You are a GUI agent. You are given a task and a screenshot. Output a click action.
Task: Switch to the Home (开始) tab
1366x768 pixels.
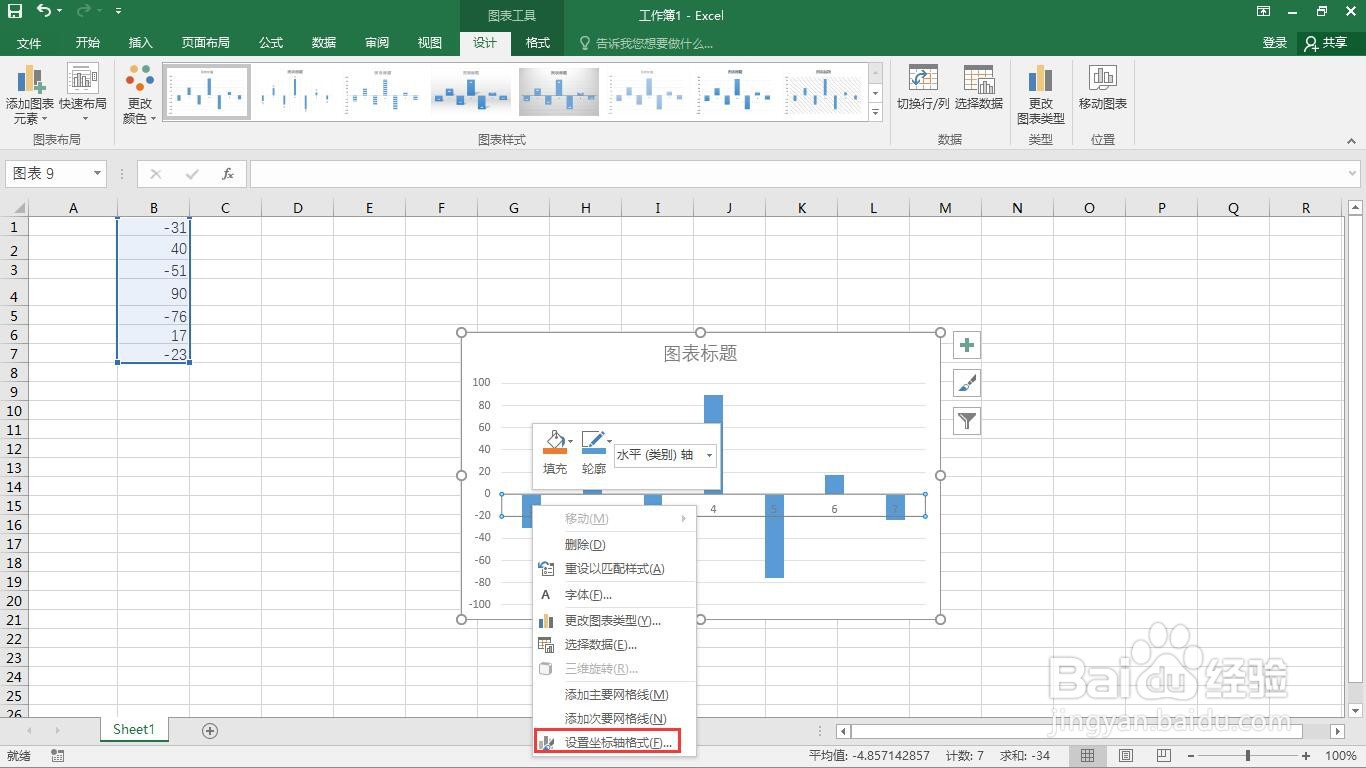click(x=88, y=43)
